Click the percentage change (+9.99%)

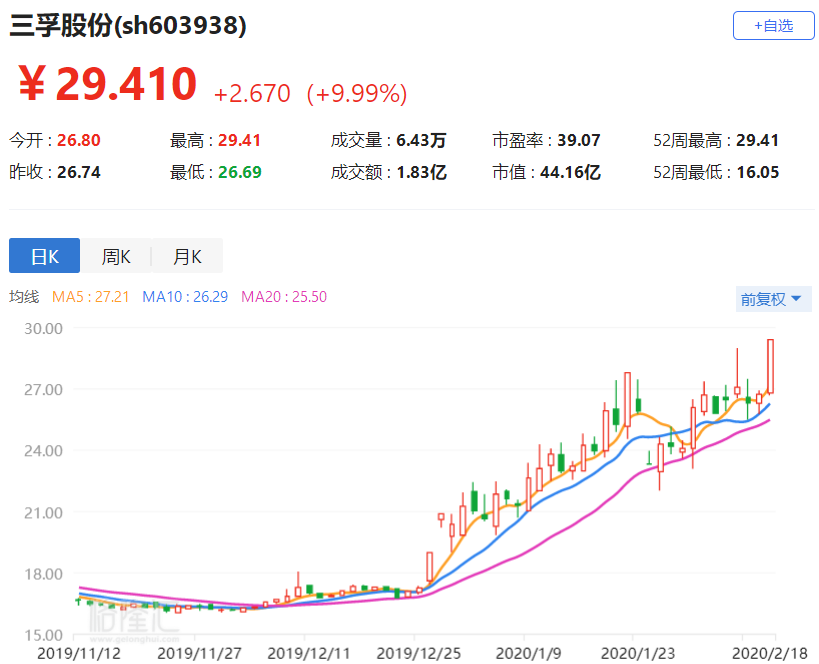pyautogui.click(x=357, y=94)
